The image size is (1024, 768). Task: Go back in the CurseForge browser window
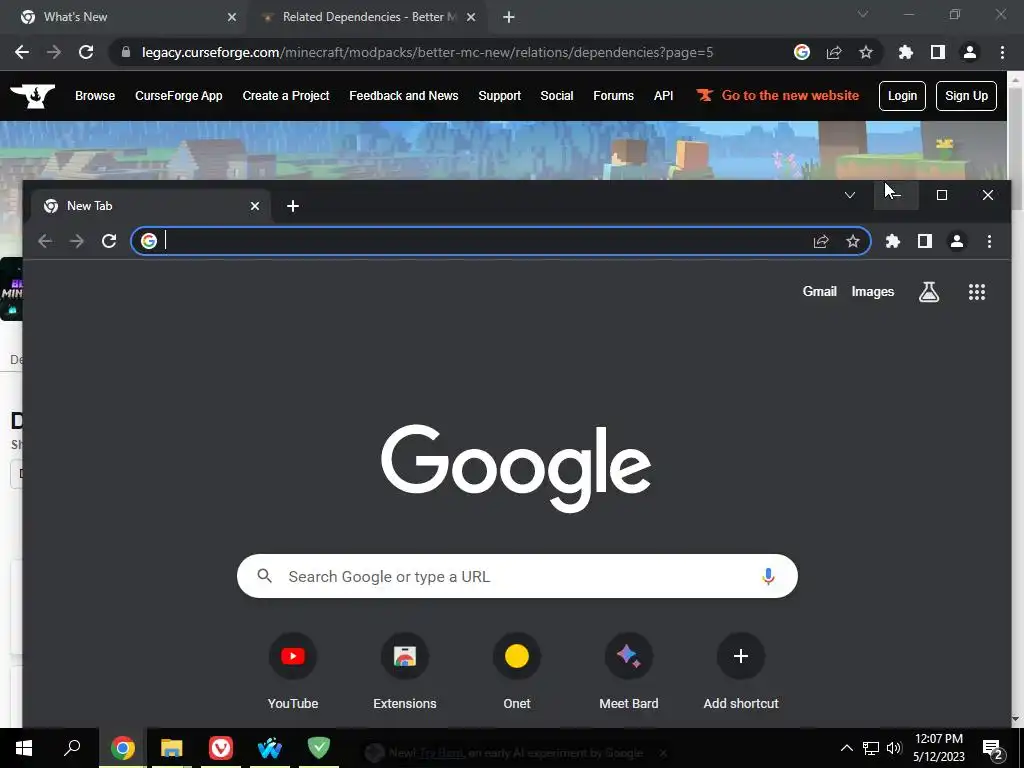click(x=22, y=52)
